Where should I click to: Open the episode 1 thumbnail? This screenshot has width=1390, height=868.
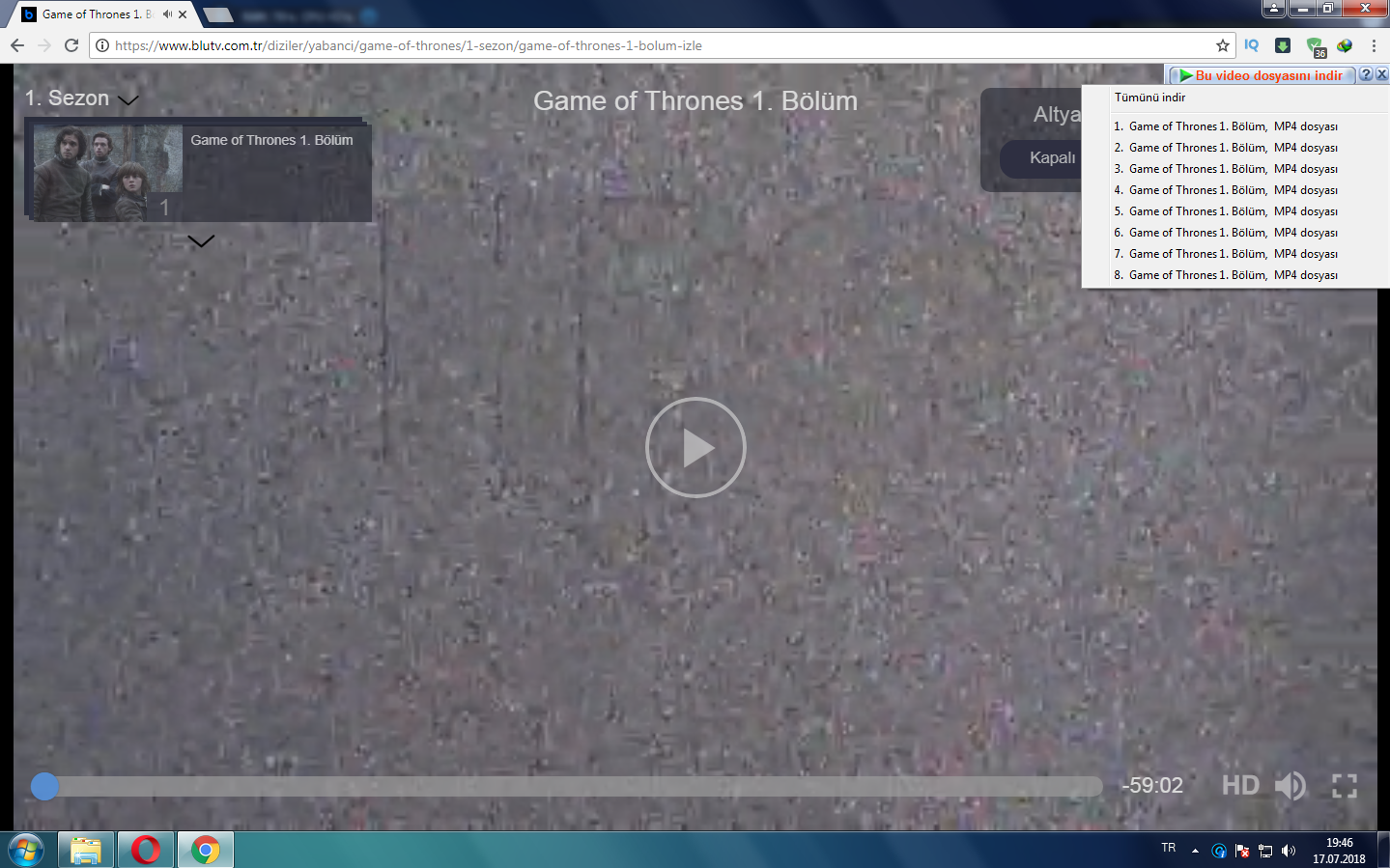pyautogui.click(x=108, y=173)
